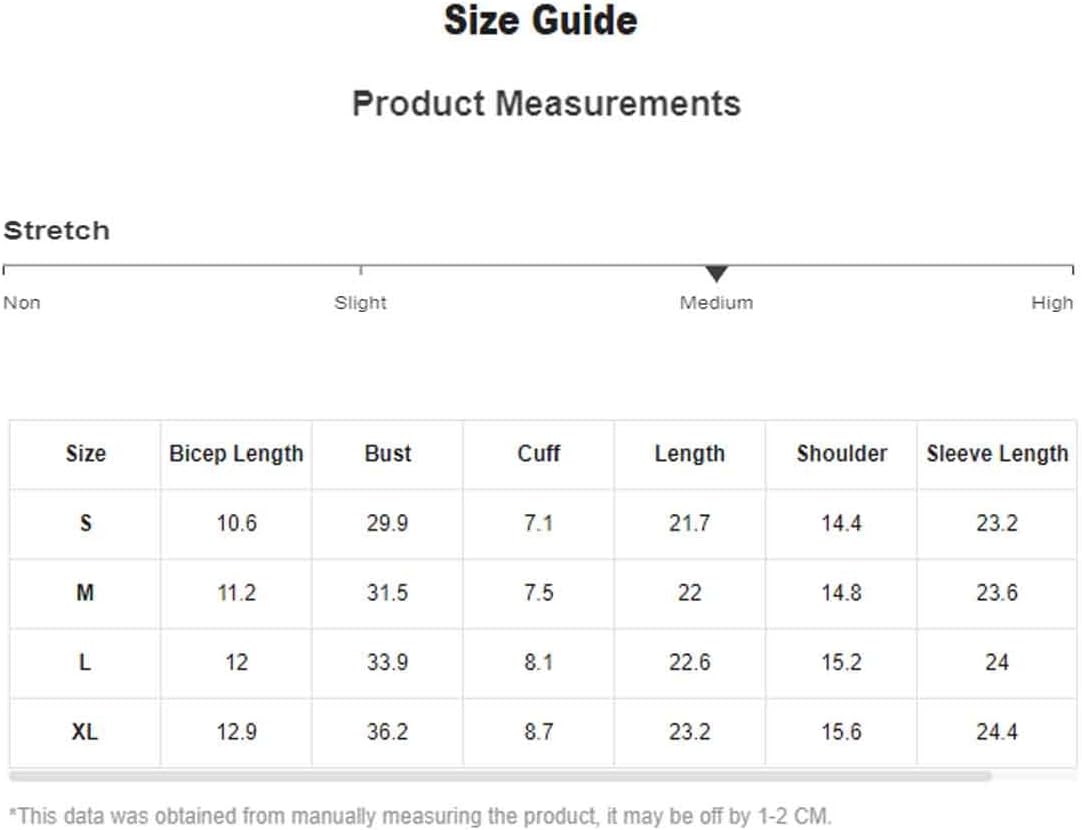Click the Medium stretch label
This screenshot has width=1082, height=830.
click(716, 303)
